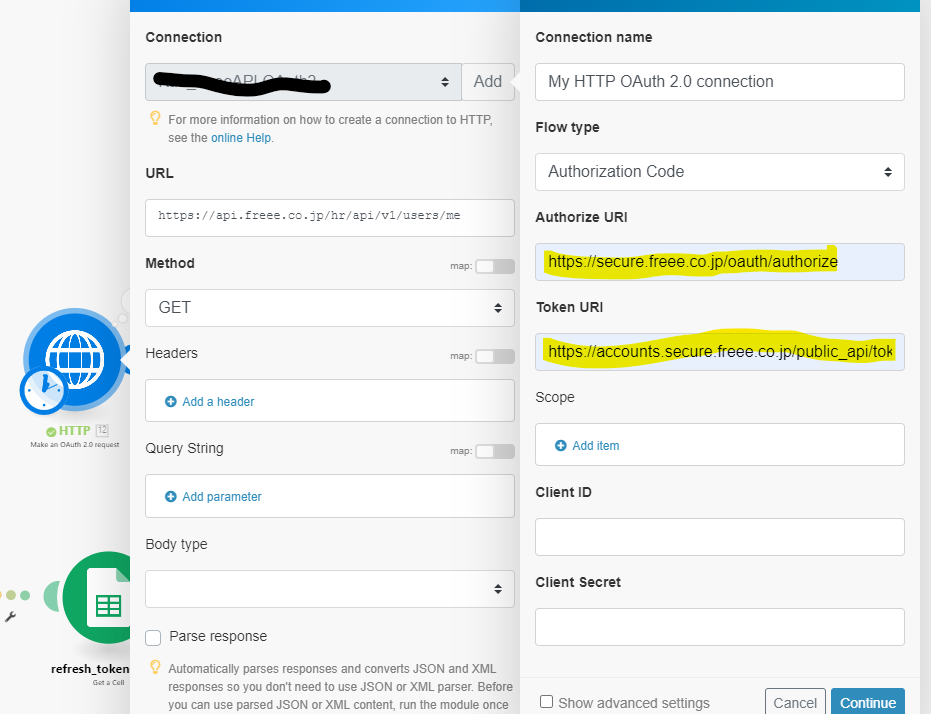The width and height of the screenshot is (931, 714).
Task: Toggle the map switch for Method
Action: (495, 266)
